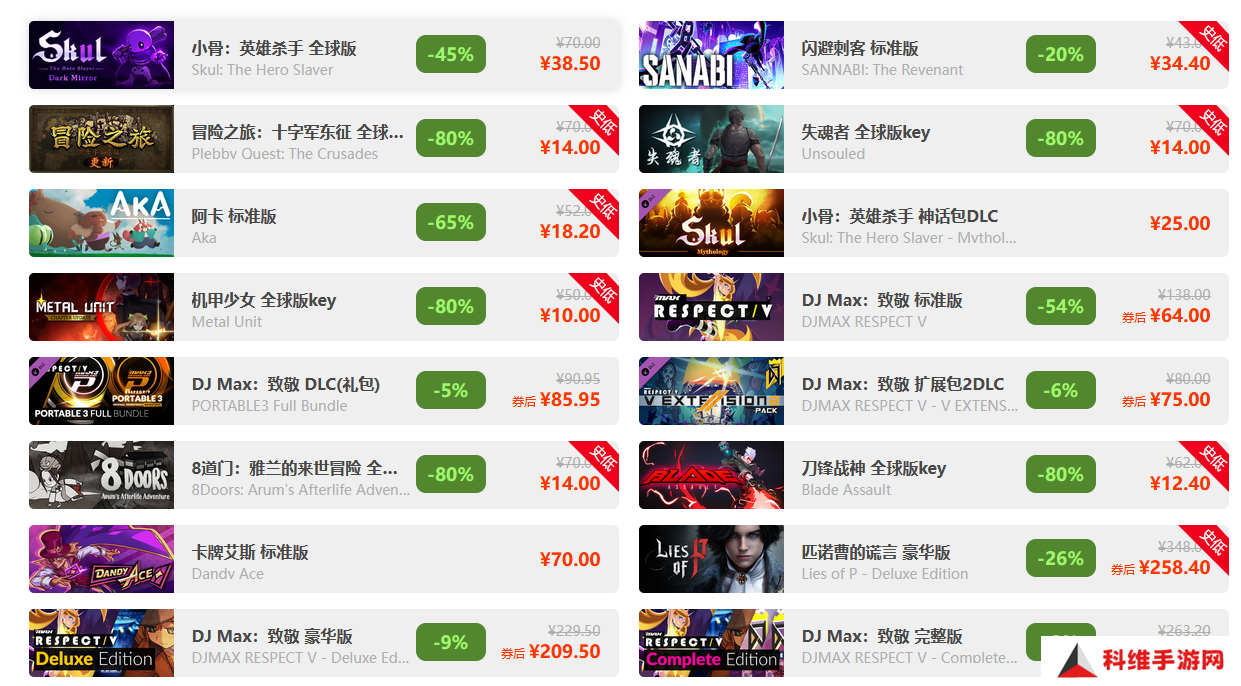1241x686 pixels.
Task: Click the -45% discount badge for Skul
Action: (451, 55)
